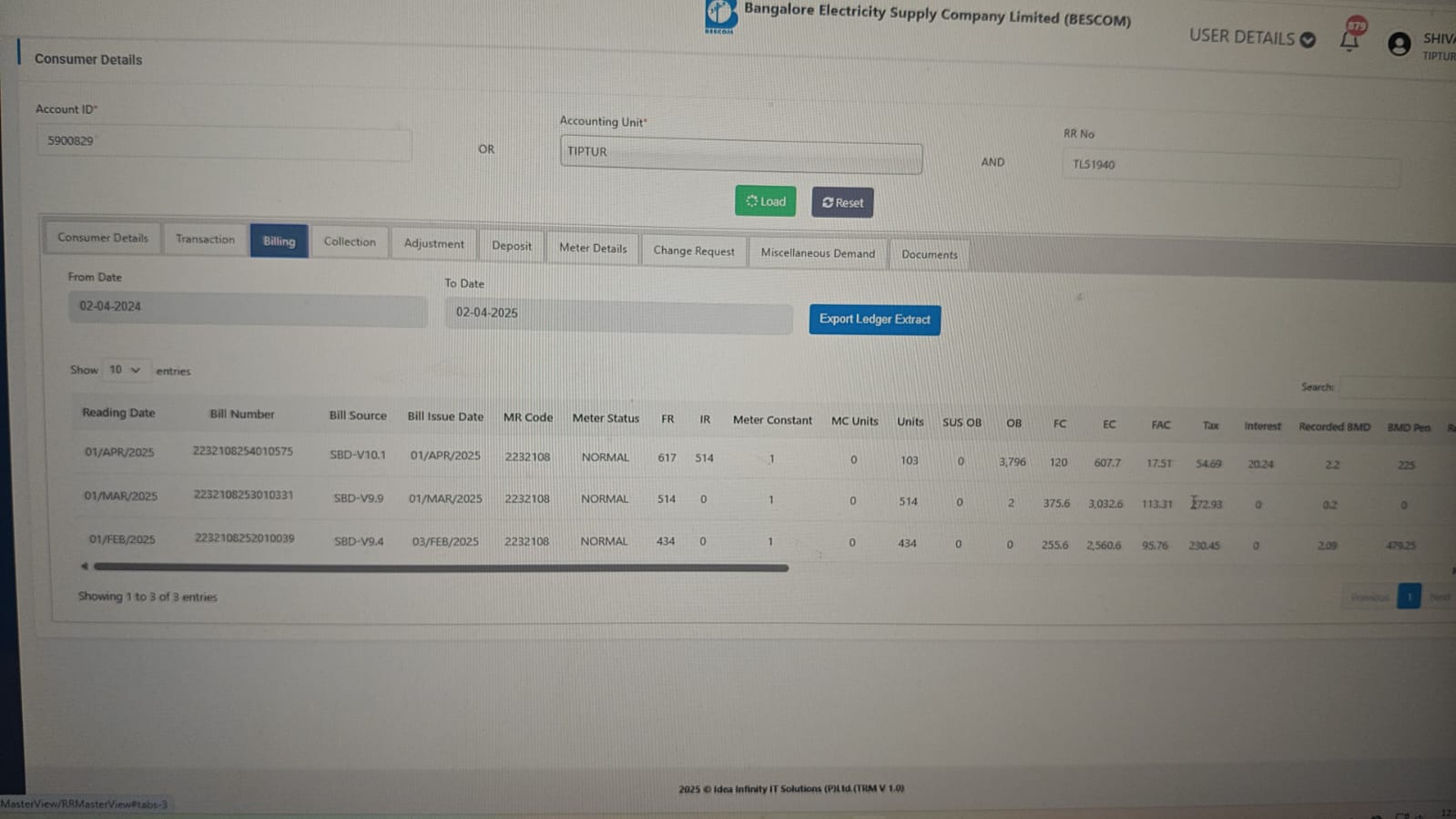
Task: Switch to the Transaction tab
Action: 205,240
